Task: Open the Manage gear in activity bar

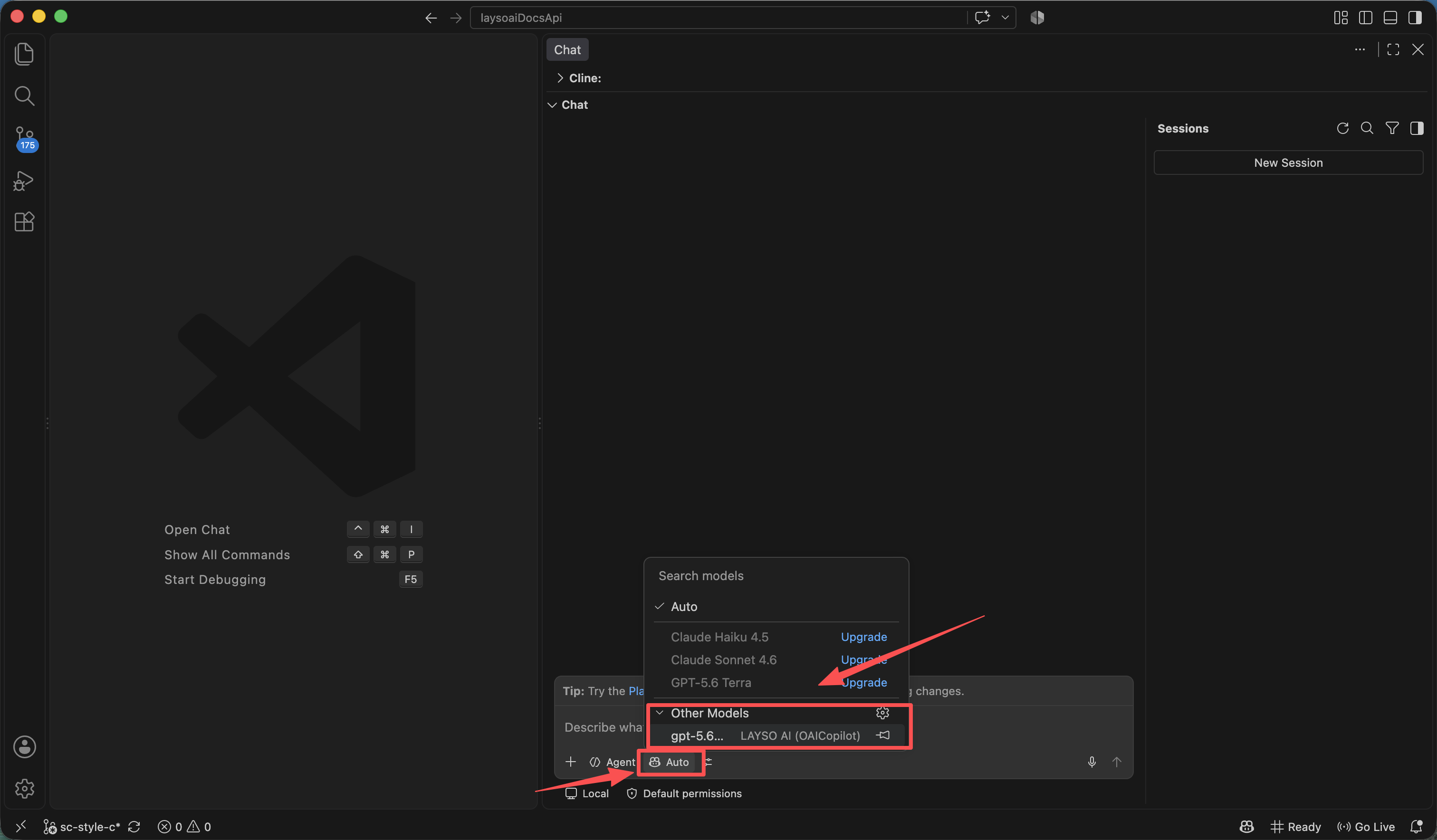Action: [25, 789]
